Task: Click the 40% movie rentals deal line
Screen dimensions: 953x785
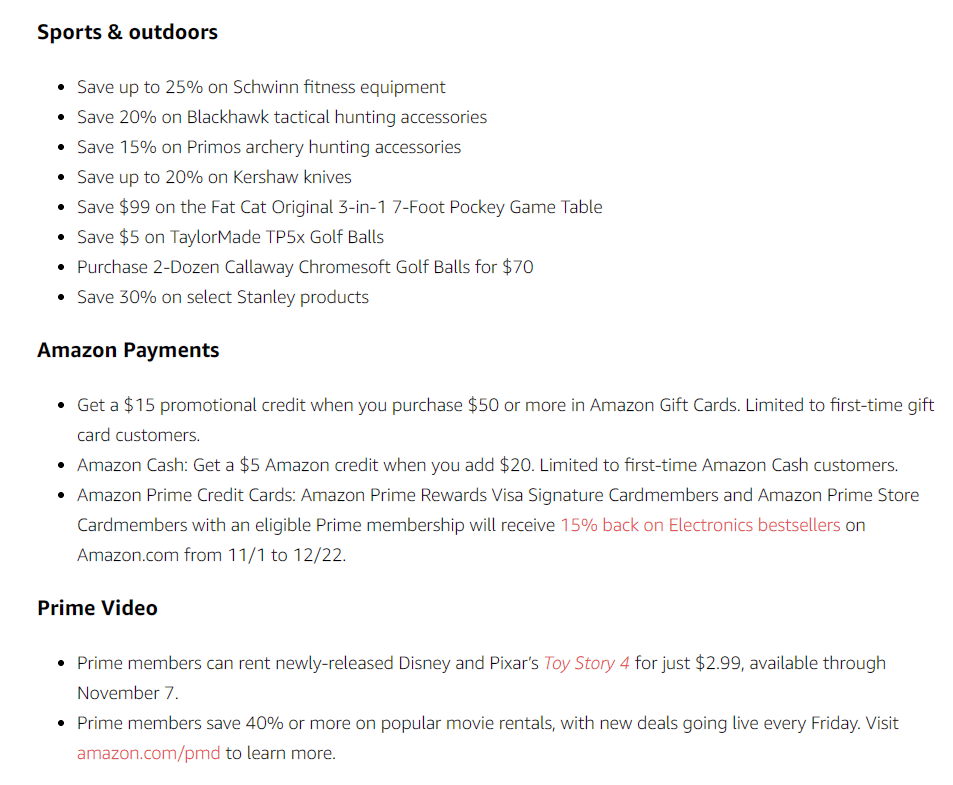Action: coord(487,724)
